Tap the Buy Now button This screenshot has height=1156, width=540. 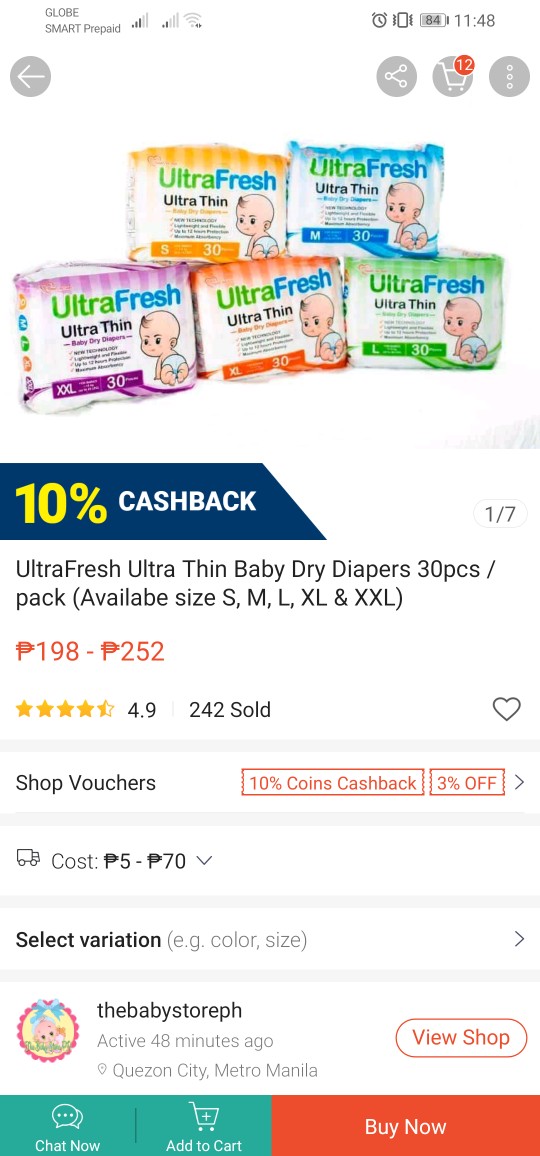pyautogui.click(x=406, y=1126)
